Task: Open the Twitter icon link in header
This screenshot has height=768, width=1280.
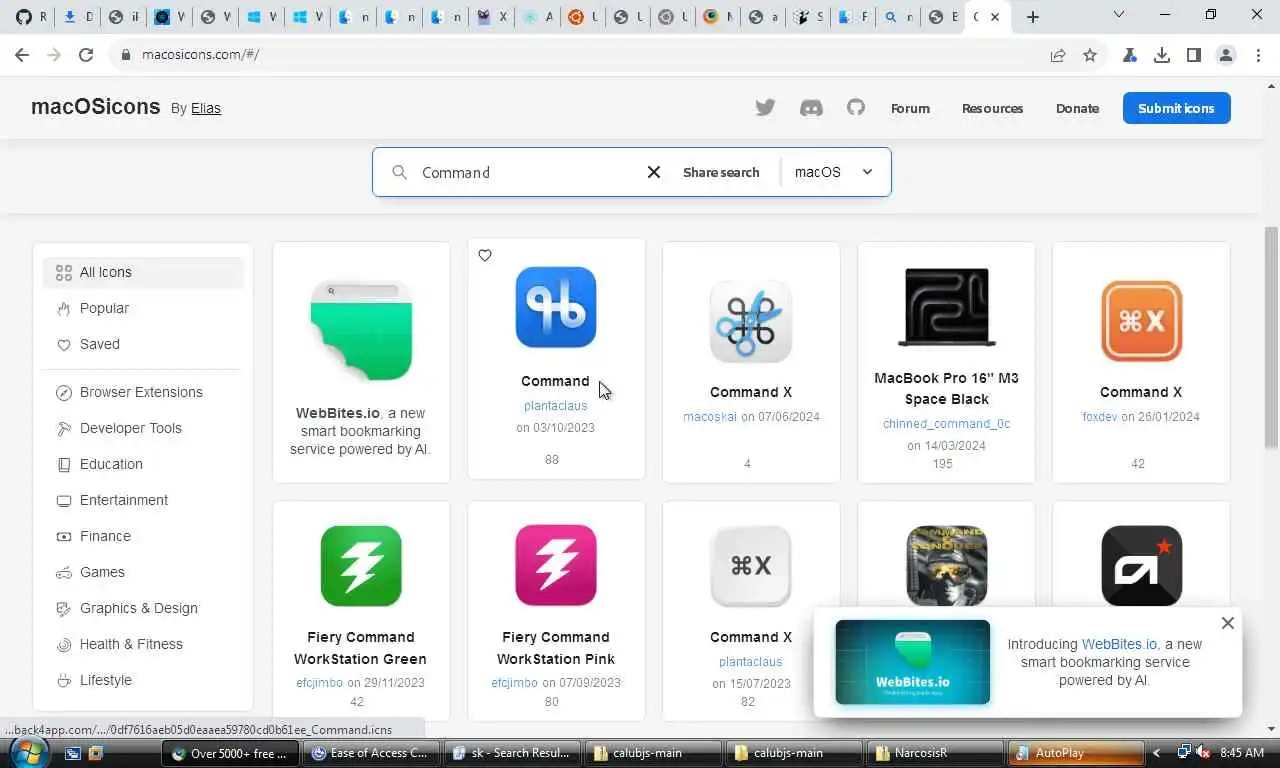Action: [765, 108]
